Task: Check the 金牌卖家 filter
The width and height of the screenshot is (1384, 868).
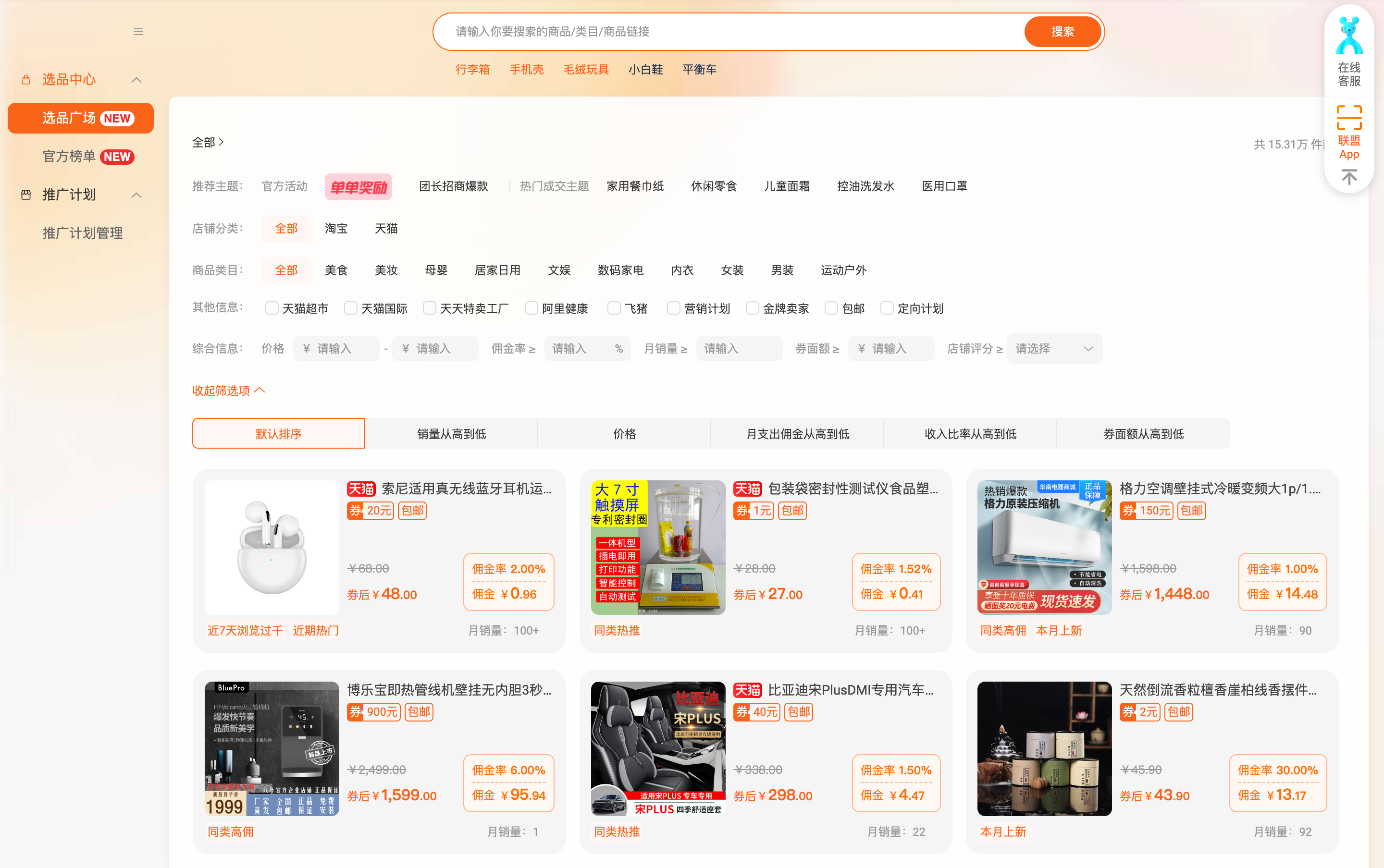Action: 752,308
